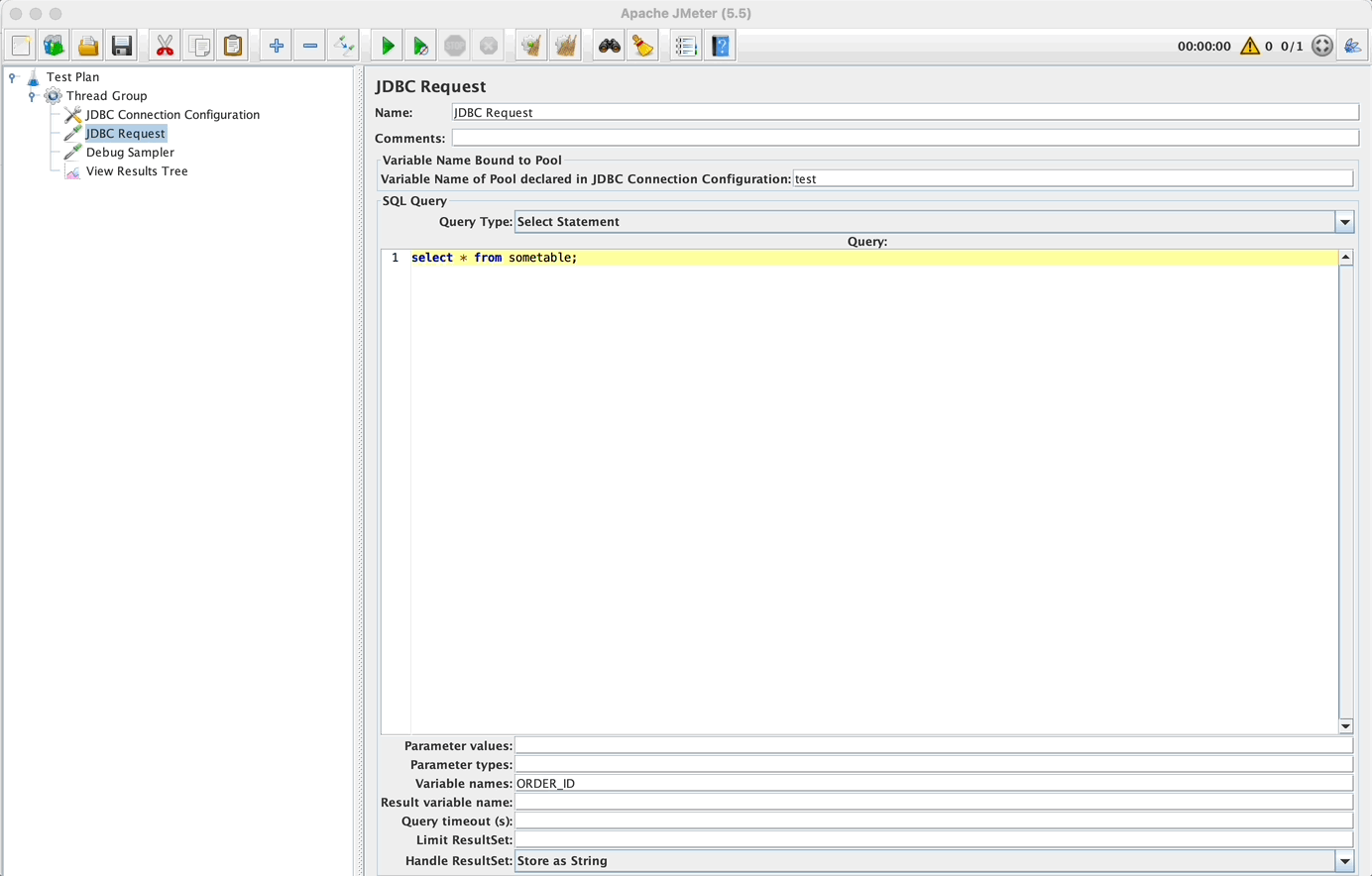The width and height of the screenshot is (1372, 876).
Task: Select the View Results Tree listener
Action: [x=137, y=170]
